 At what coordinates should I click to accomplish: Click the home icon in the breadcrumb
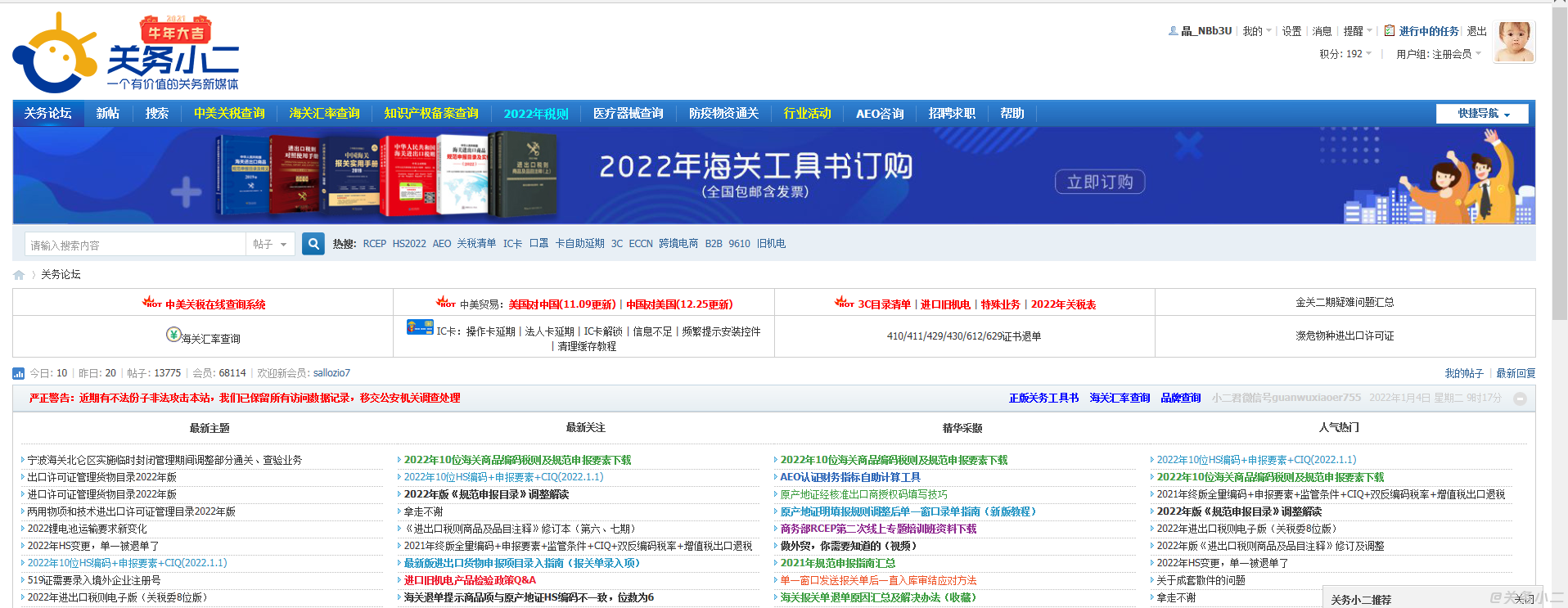(x=19, y=275)
